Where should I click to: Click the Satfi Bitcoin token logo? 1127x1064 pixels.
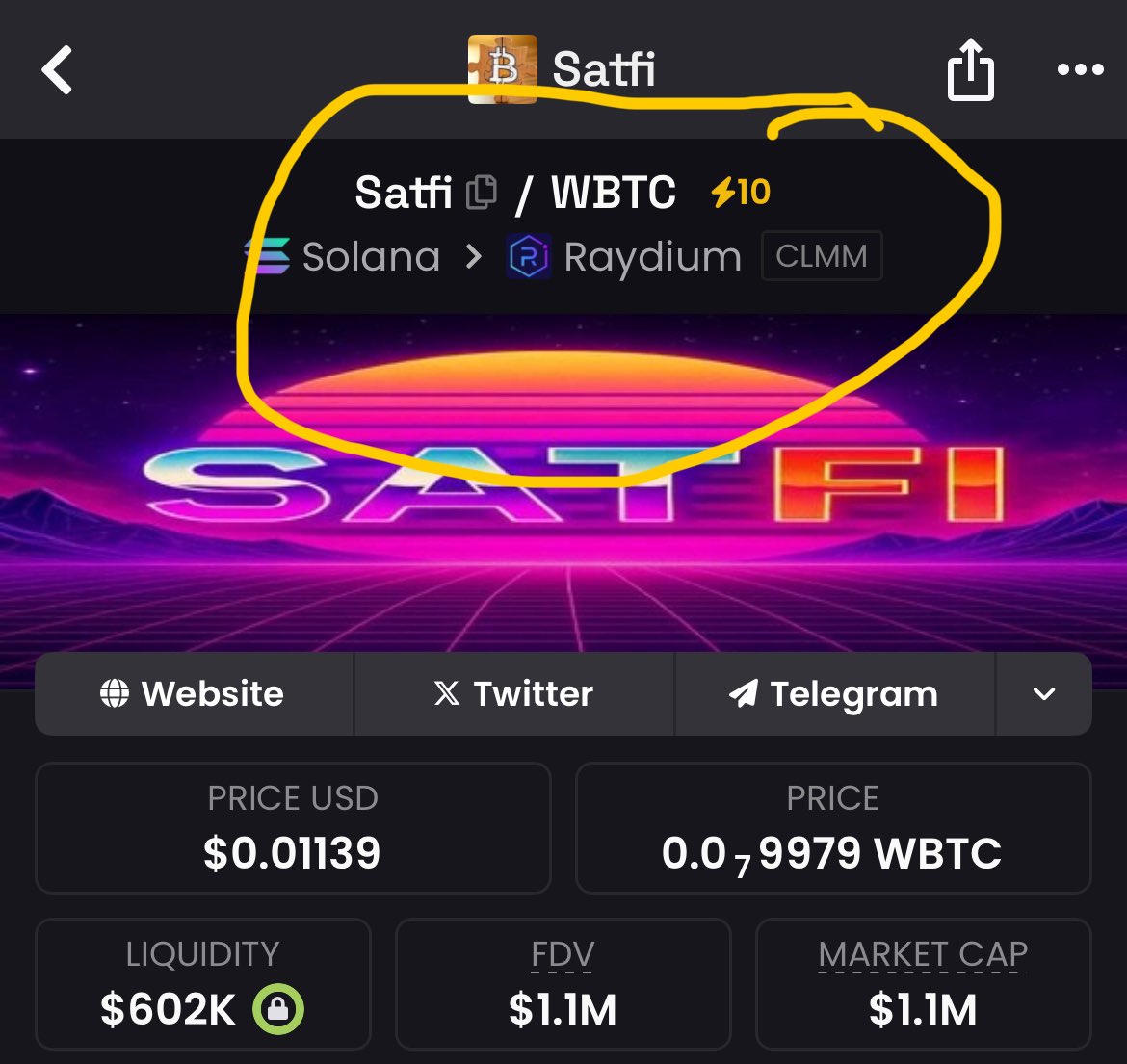click(x=503, y=69)
